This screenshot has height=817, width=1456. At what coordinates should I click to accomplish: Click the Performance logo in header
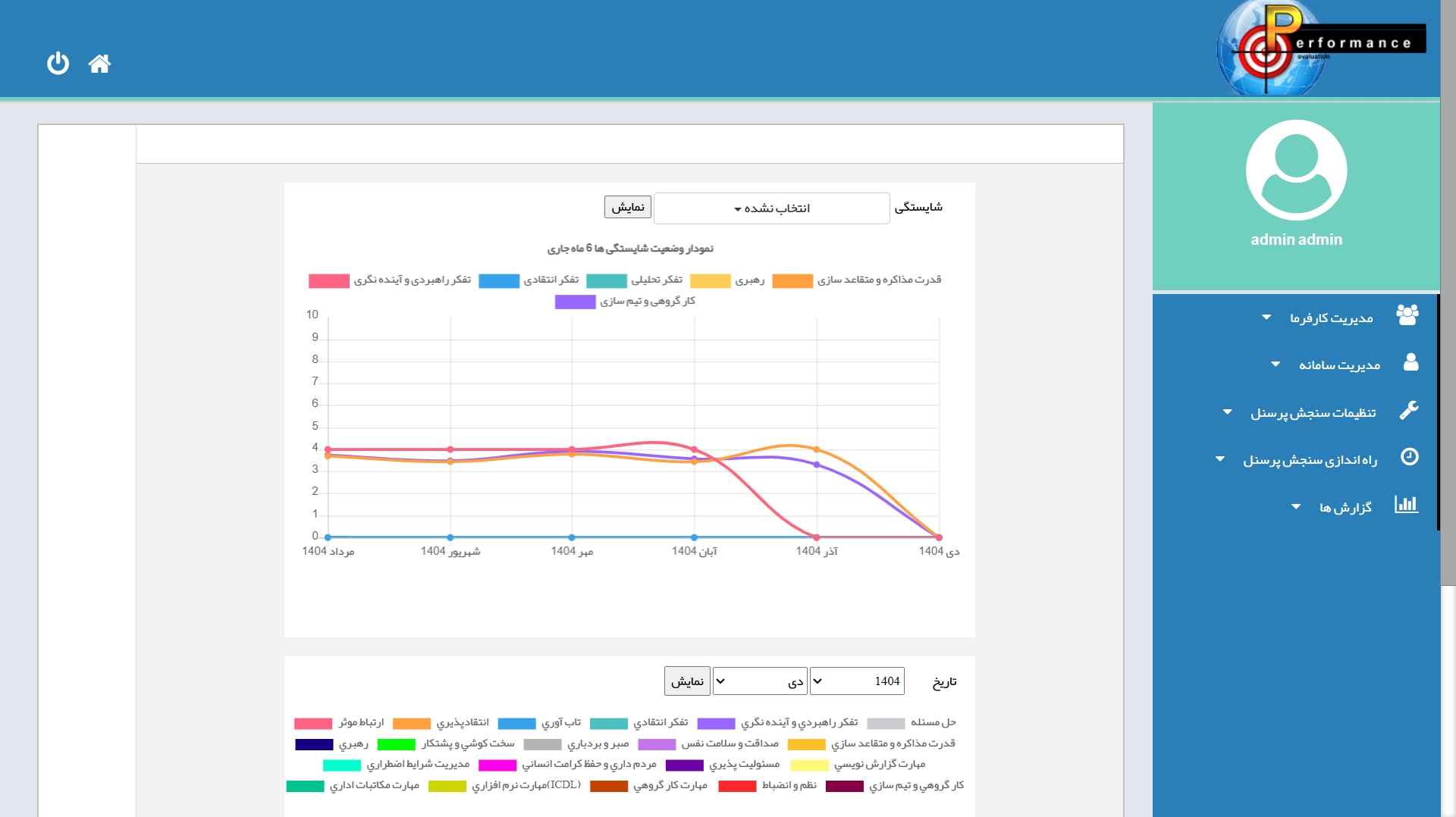tap(1319, 47)
